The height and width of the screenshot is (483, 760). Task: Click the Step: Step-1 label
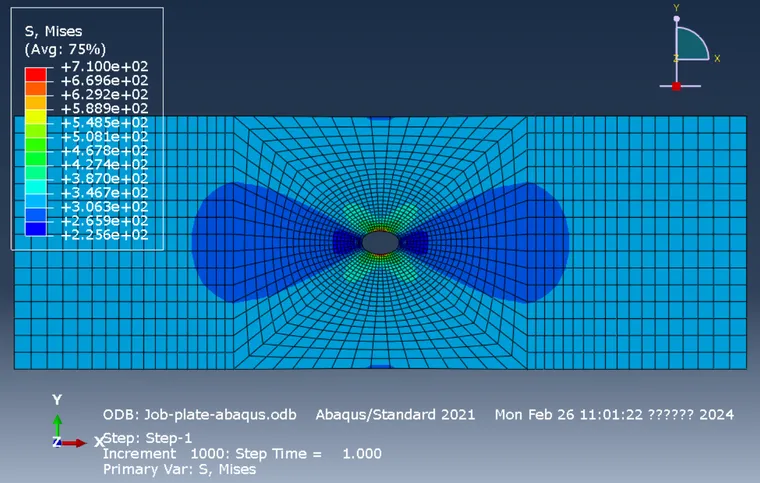pyautogui.click(x=148, y=438)
